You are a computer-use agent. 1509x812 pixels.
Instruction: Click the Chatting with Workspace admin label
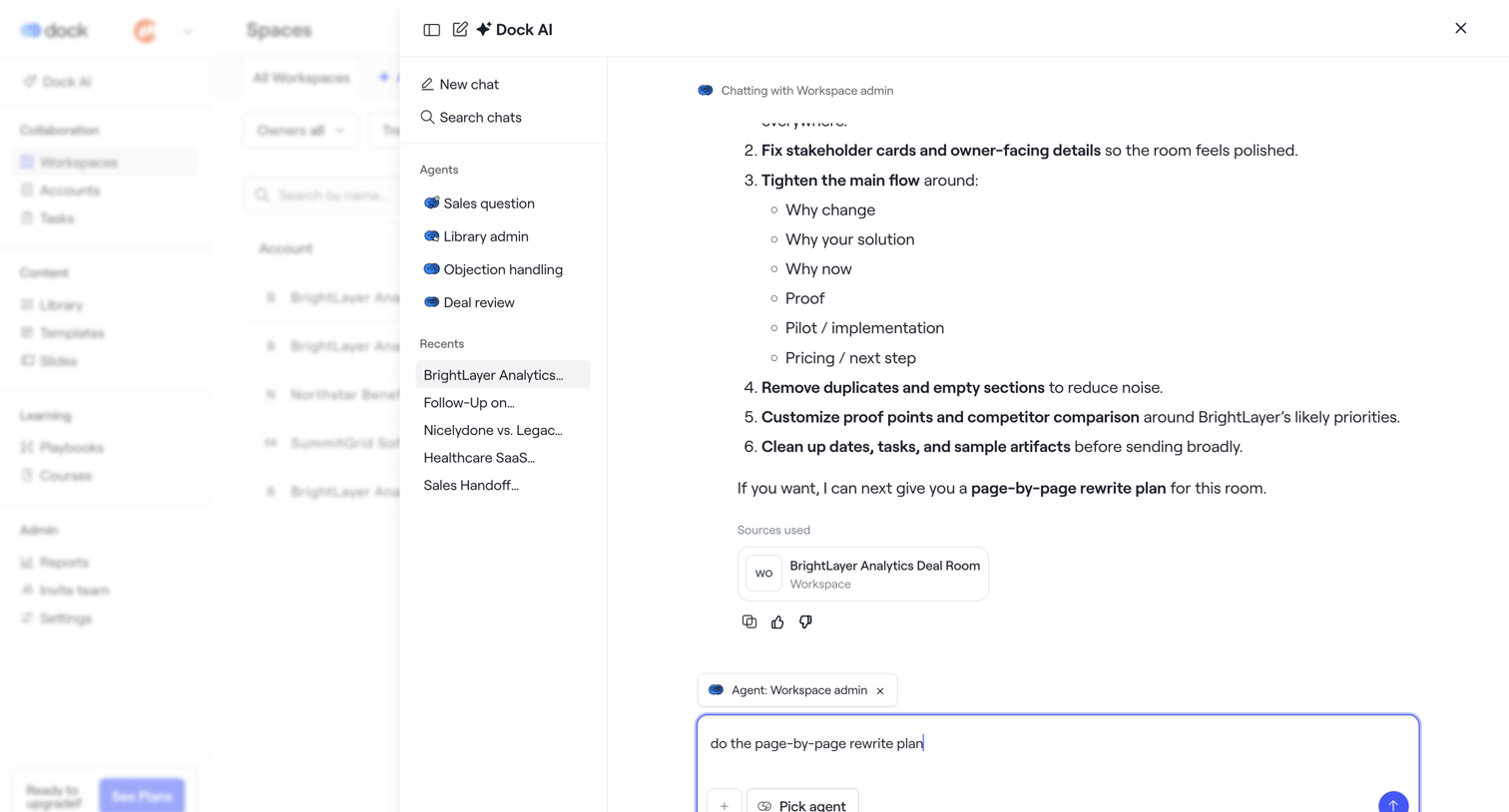[x=807, y=91]
